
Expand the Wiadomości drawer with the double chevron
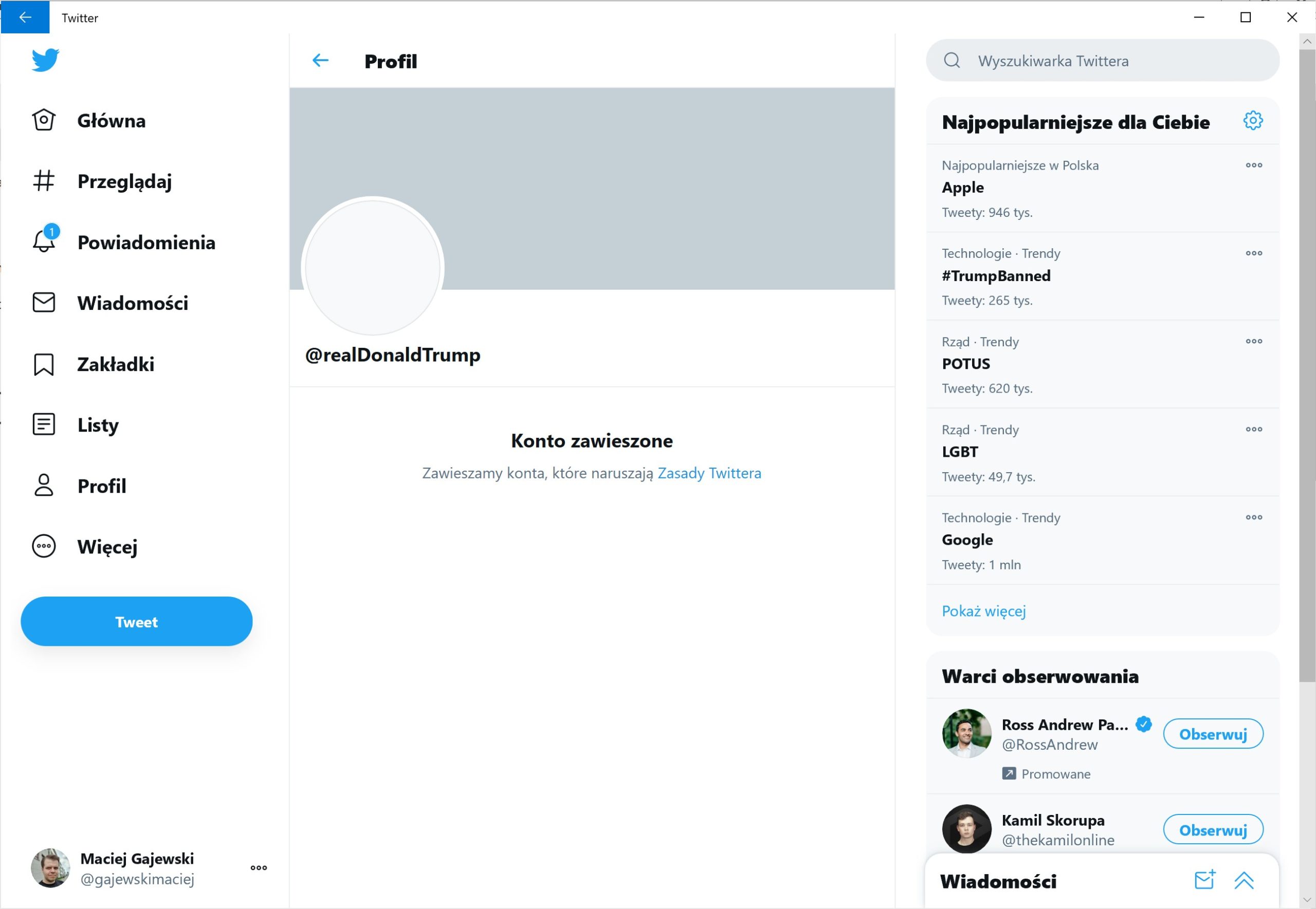(1244, 881)
